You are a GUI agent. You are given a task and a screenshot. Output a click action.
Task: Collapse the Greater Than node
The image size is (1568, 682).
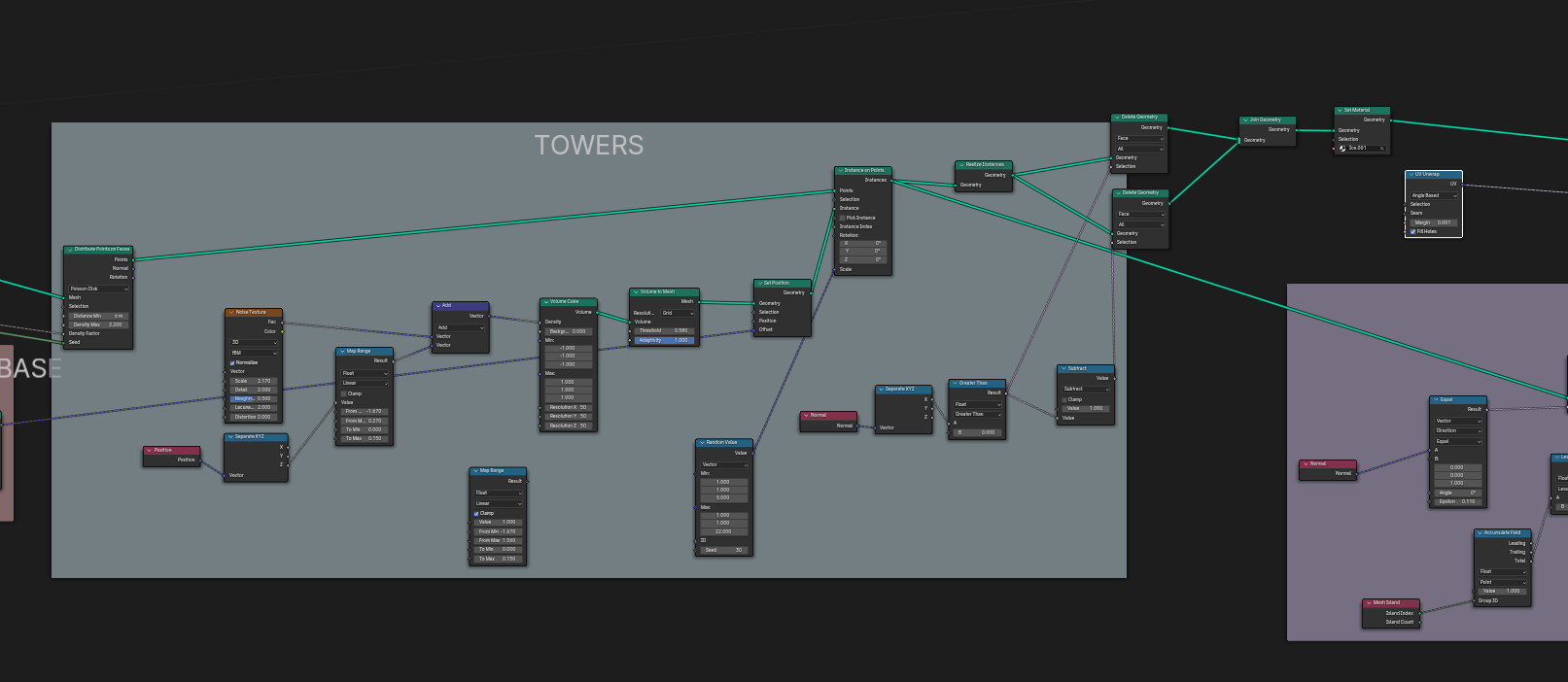955,384
